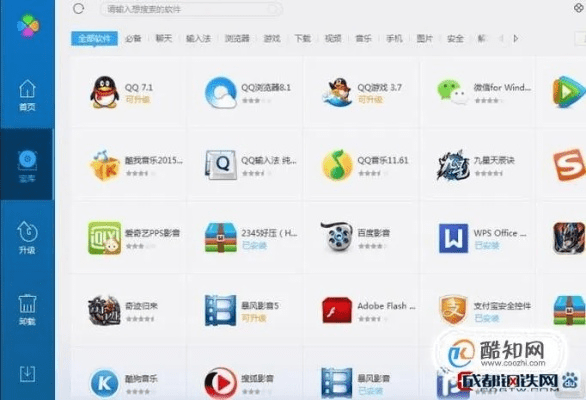Click the software search input field

point(191,9)
